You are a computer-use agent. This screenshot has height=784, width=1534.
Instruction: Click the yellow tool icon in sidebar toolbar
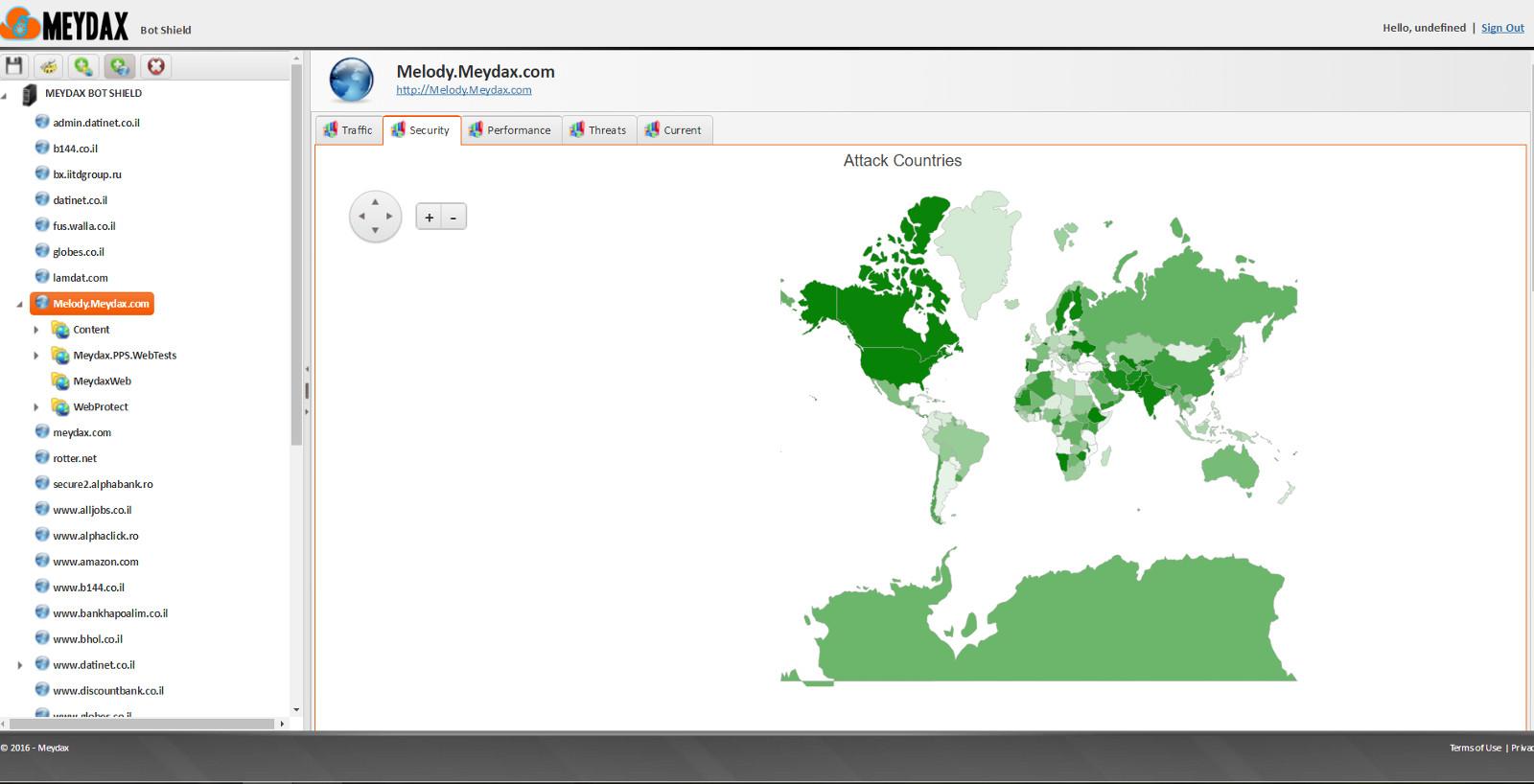[x=49, y=66]
